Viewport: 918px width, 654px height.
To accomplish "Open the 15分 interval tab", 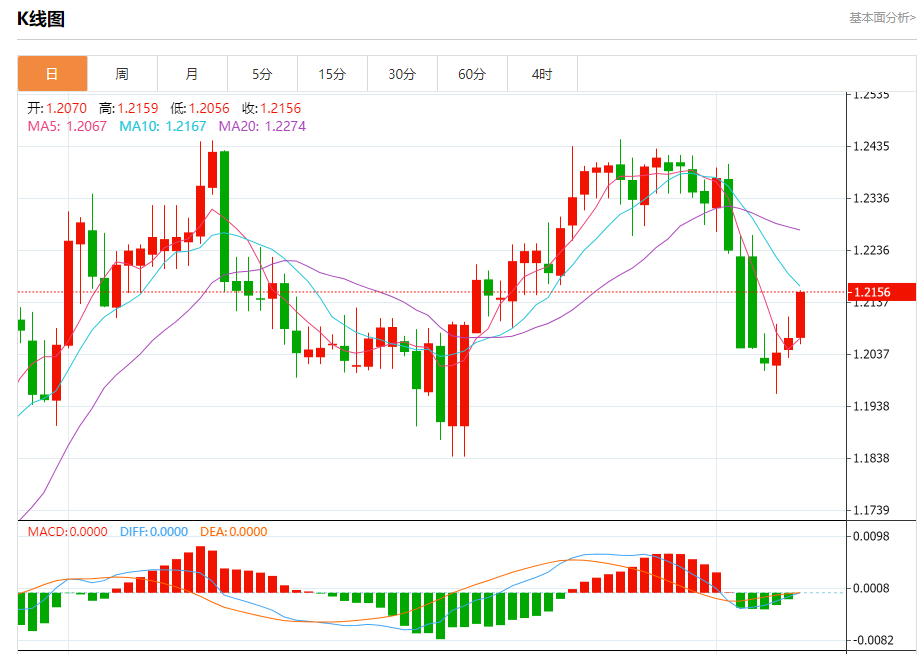I will (x=332, y=74).
